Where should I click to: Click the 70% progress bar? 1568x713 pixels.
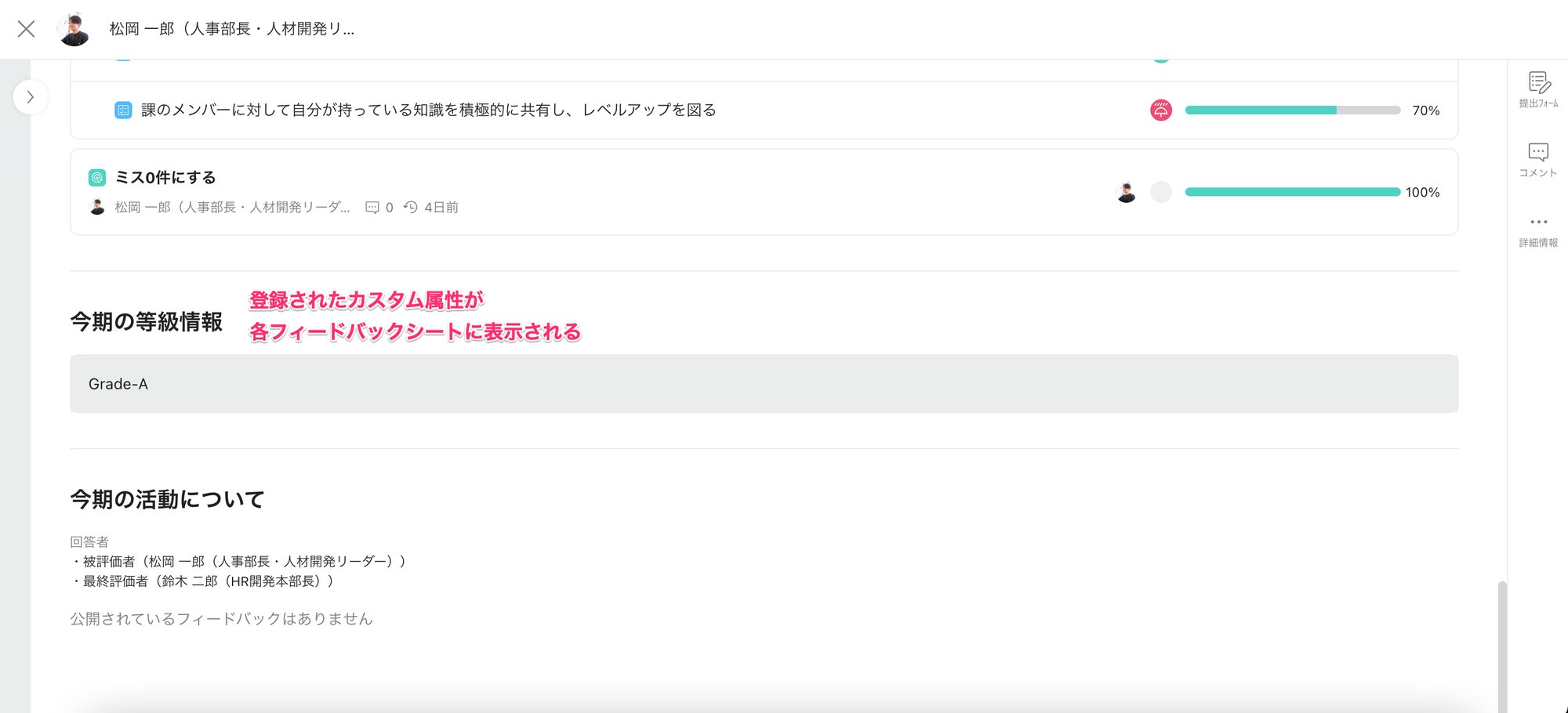click(1292, 110)
